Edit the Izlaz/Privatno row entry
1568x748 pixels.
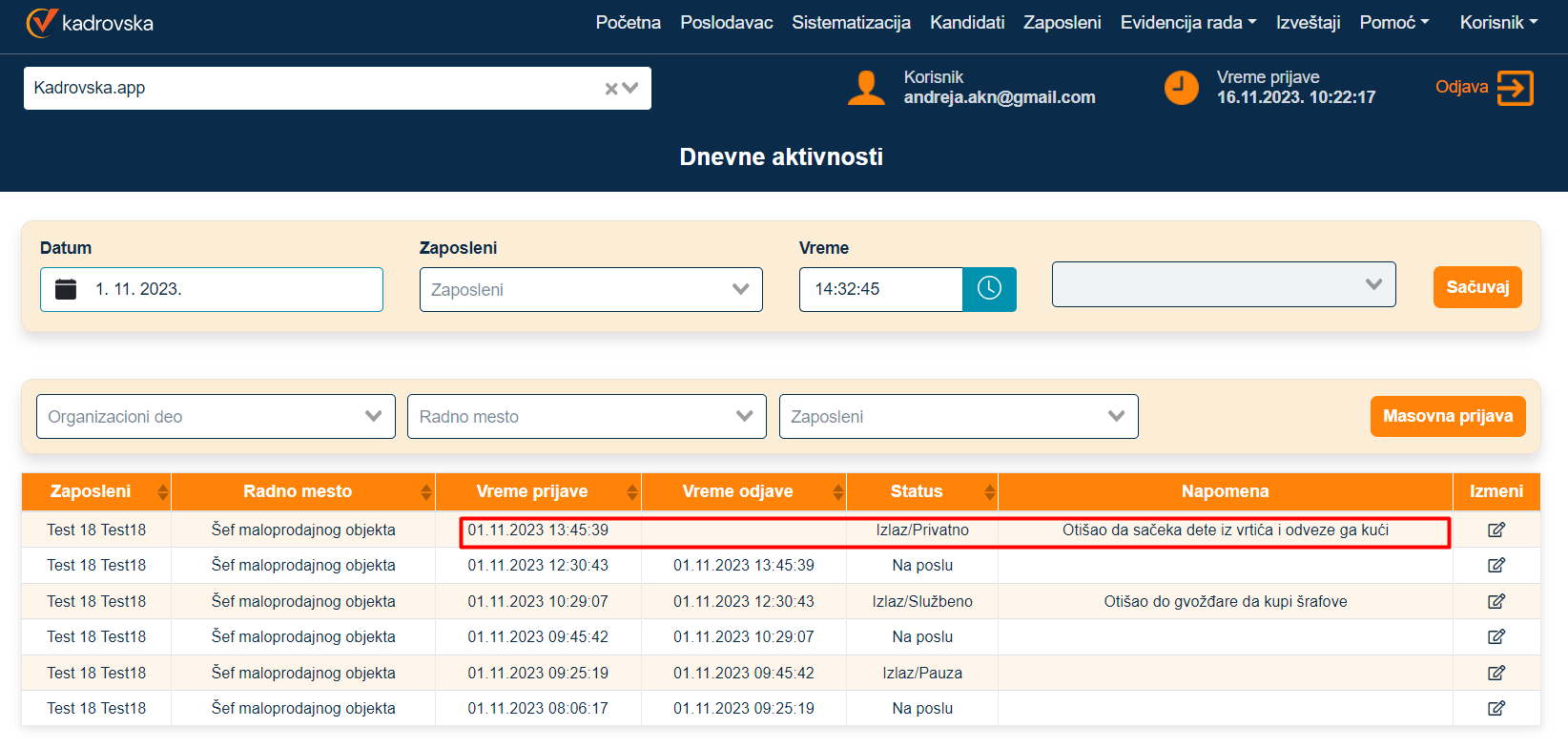pyautogui.click(x=1496, y=530)
